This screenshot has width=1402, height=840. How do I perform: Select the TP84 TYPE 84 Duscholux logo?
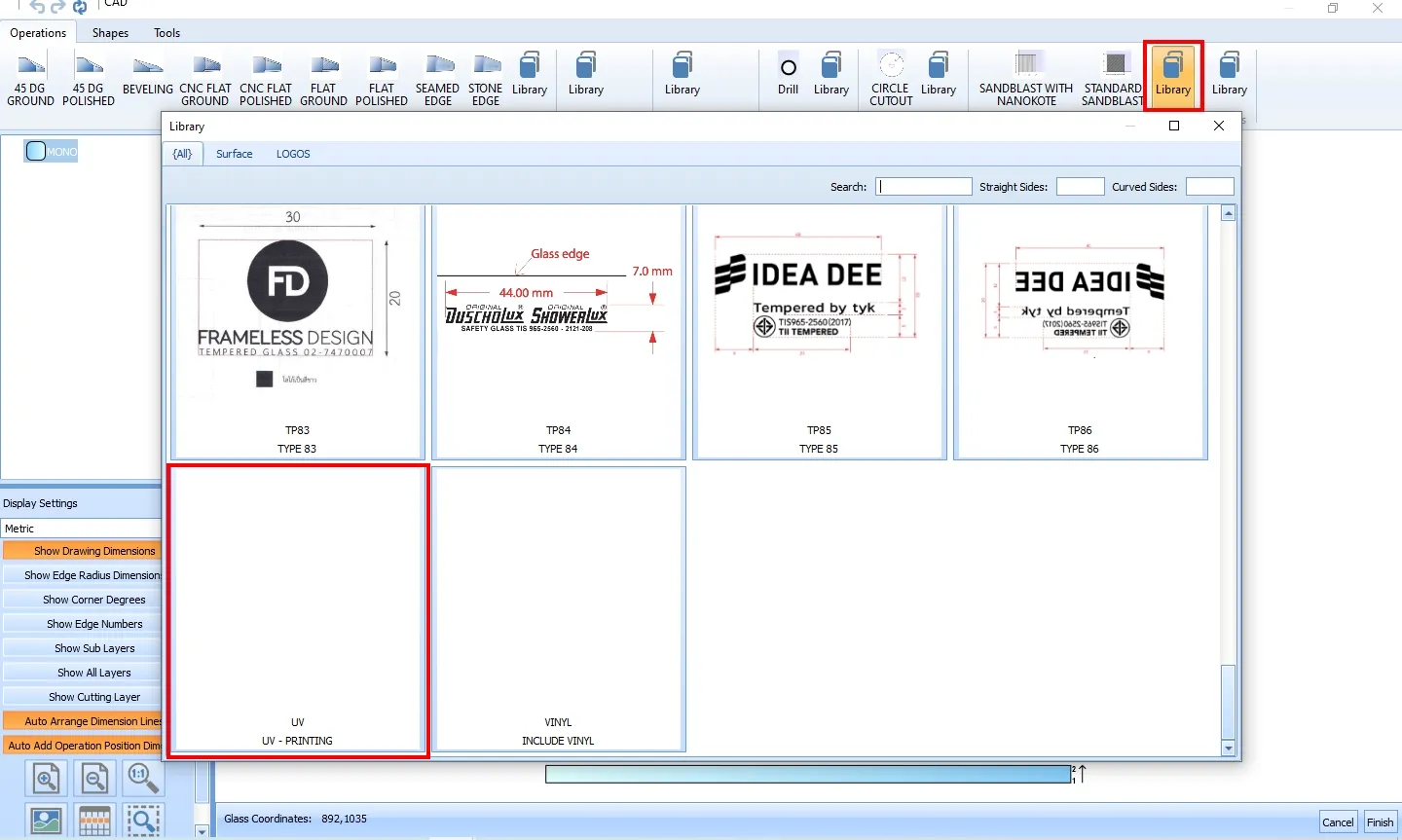pos(559,332)
